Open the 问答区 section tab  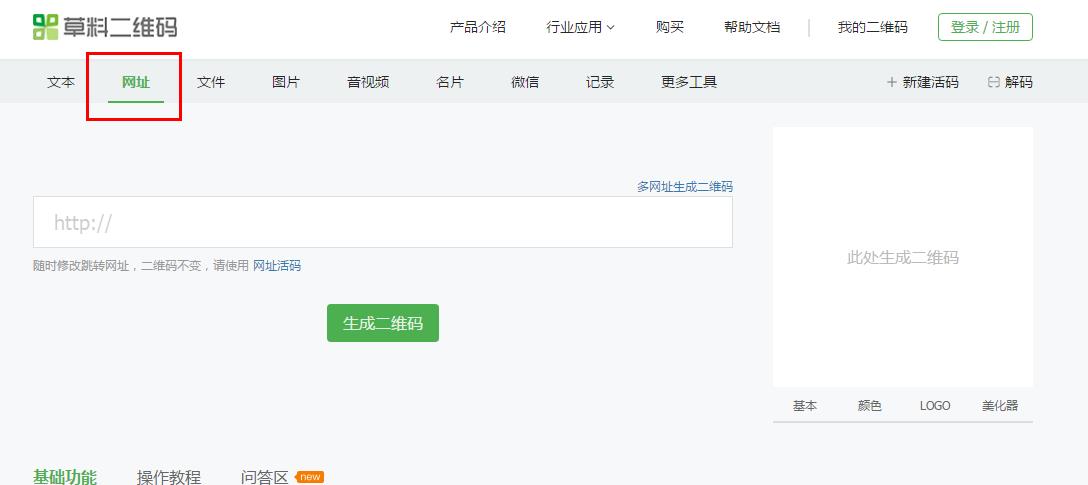click(265, 477)
